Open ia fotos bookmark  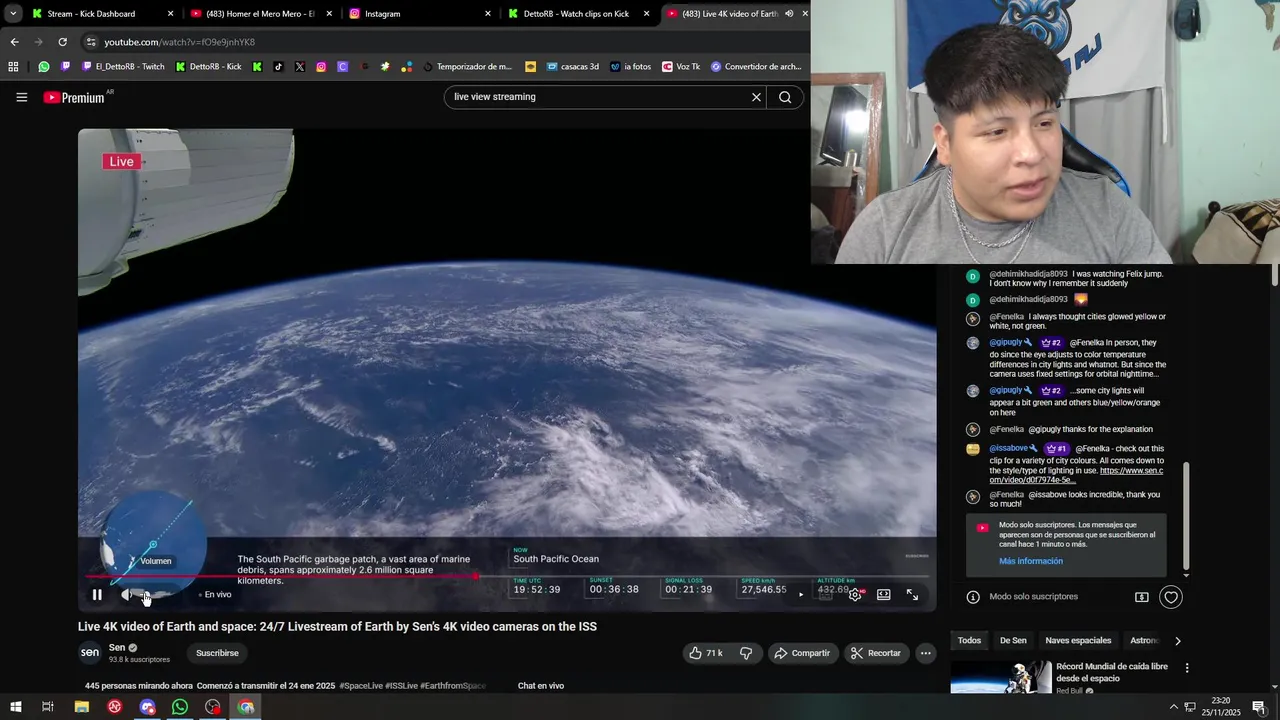pyautogui.click(x=629, y=67)
